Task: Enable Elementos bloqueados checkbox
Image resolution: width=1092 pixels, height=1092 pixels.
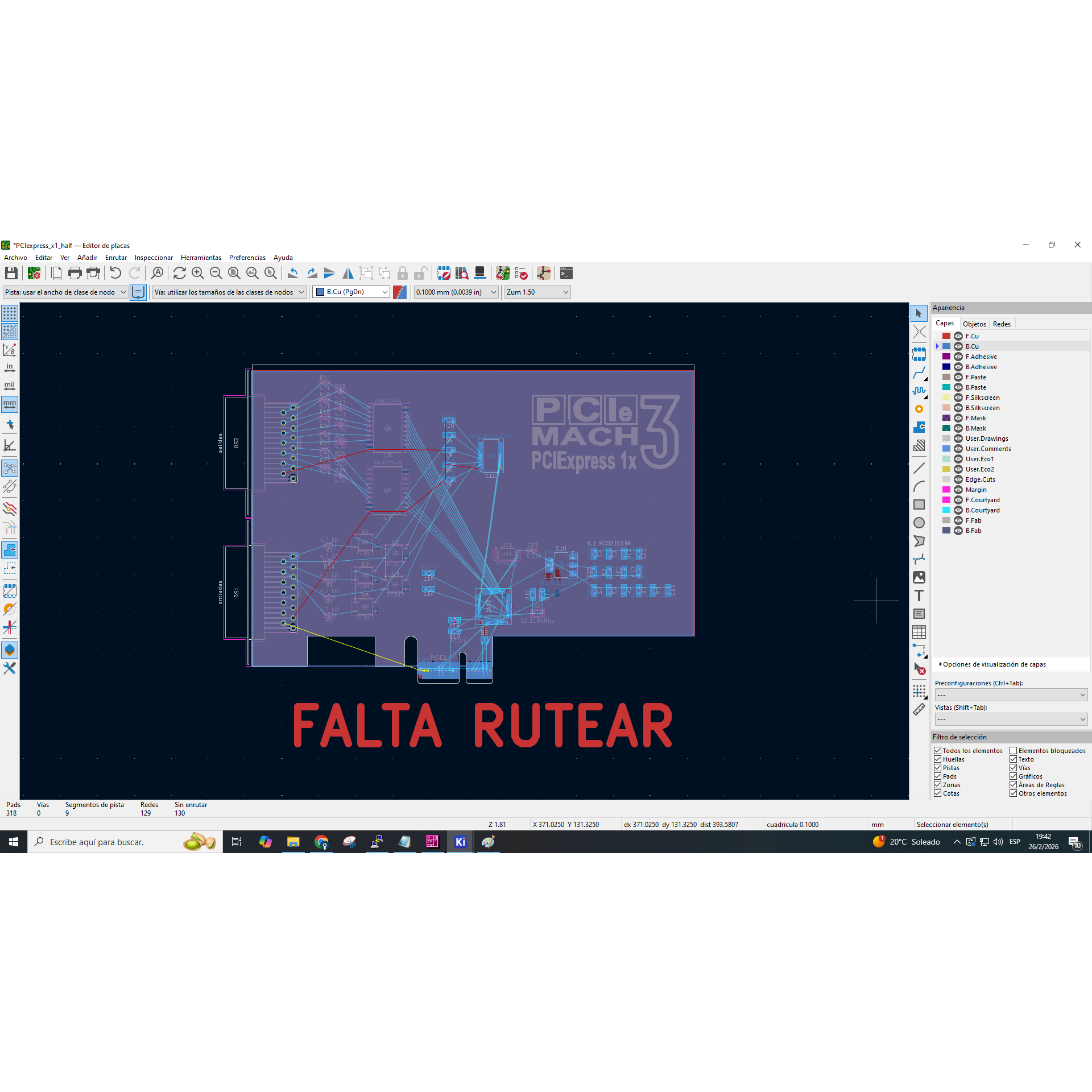Action: coord(1013,751)
